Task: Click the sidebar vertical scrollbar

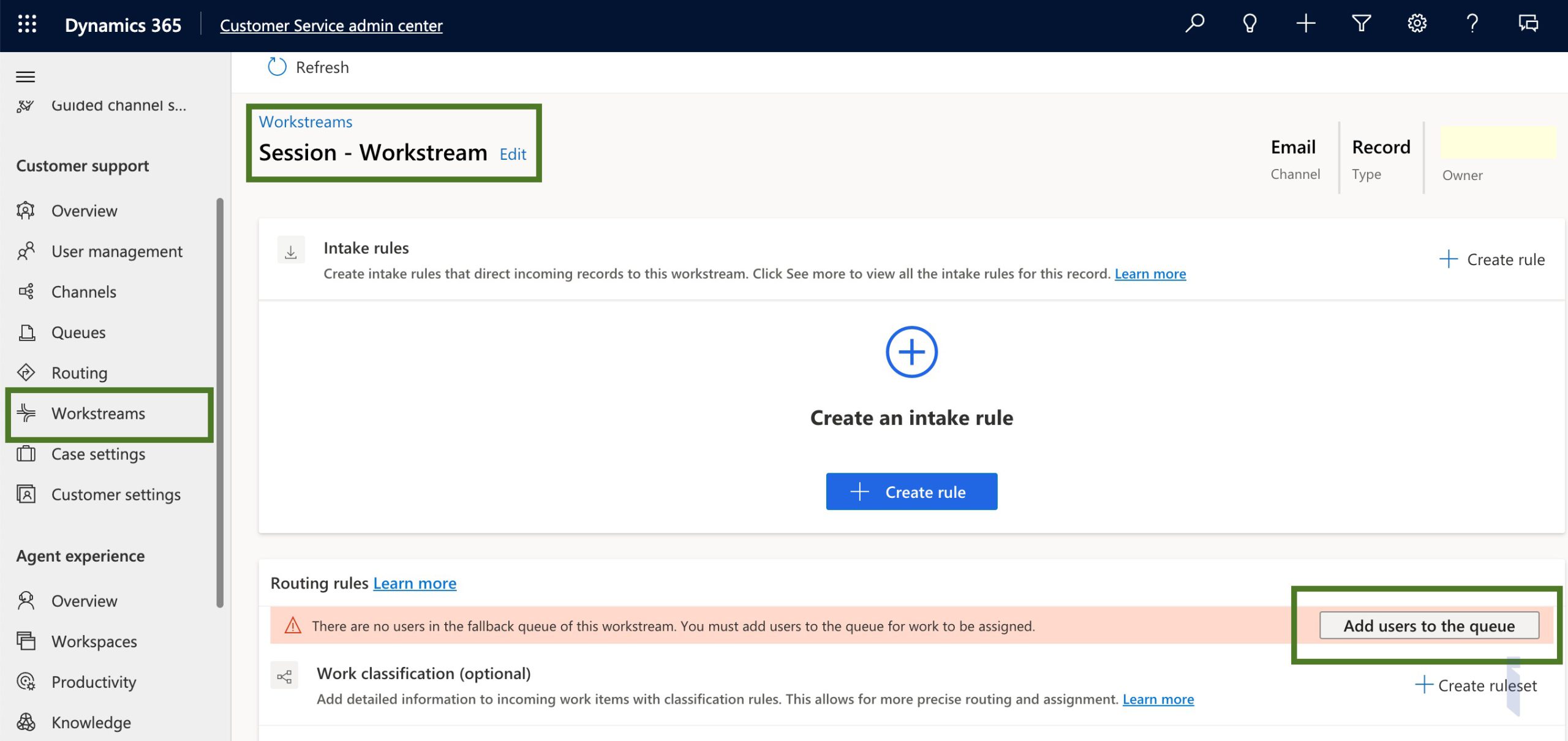Action: click(x=220, y=402)
